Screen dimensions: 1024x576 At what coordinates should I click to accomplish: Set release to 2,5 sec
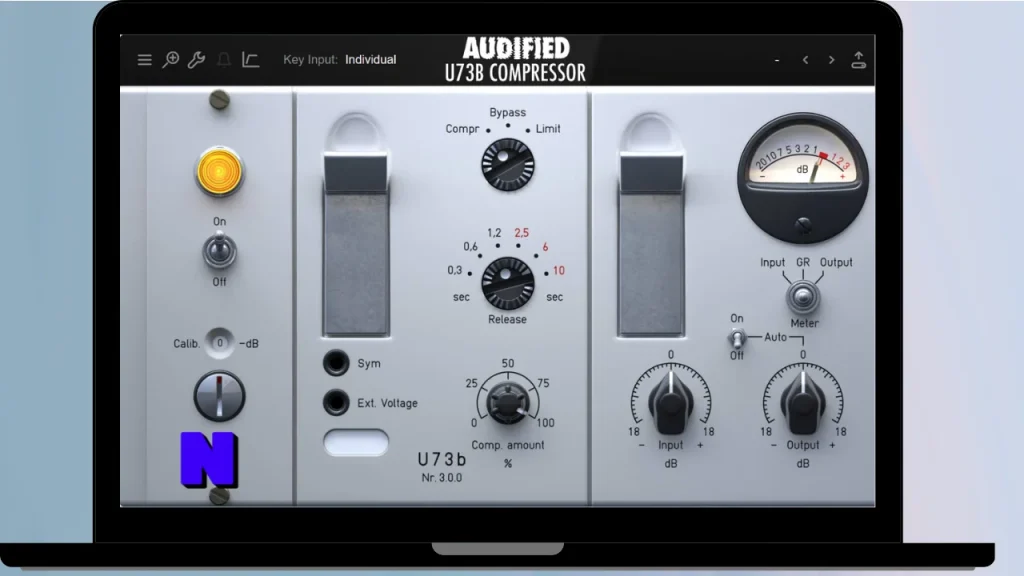(521, 233)
